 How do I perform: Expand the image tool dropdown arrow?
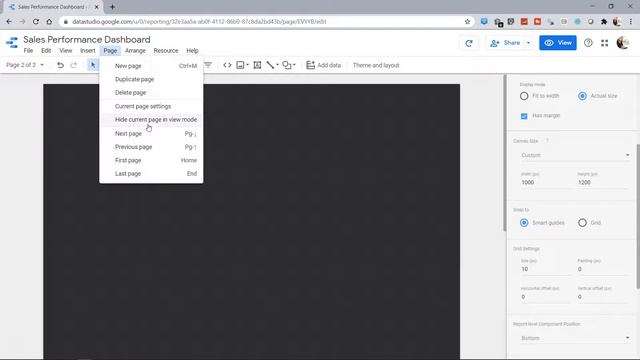(247, 65)
